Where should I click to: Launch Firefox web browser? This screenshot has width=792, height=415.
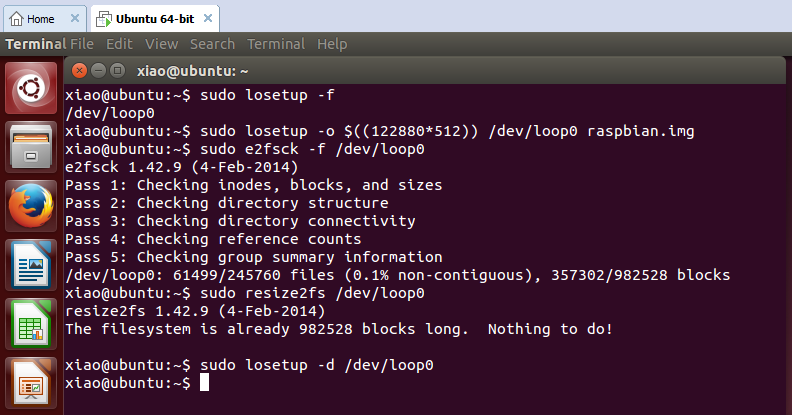[31, 207]
